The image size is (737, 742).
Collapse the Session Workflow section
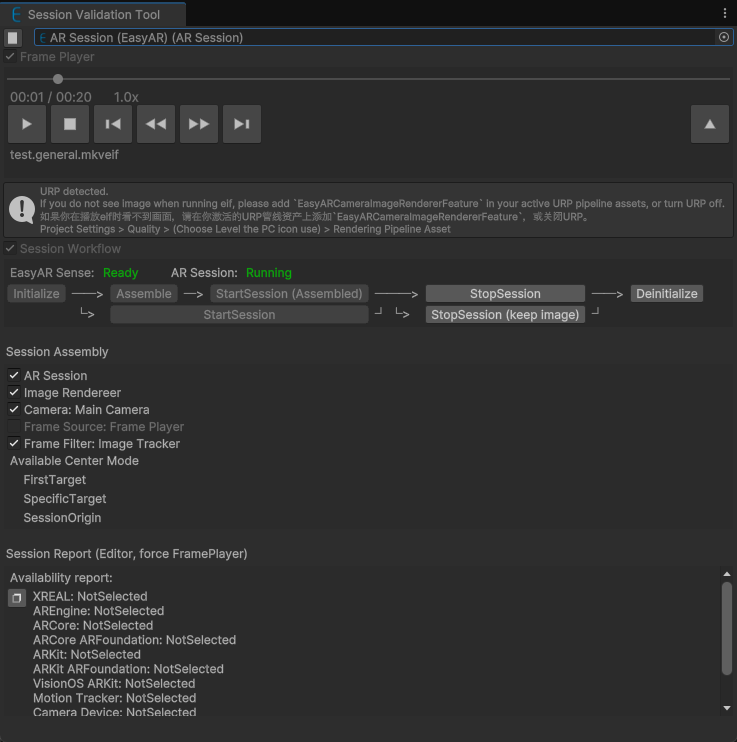pos(11,249)
